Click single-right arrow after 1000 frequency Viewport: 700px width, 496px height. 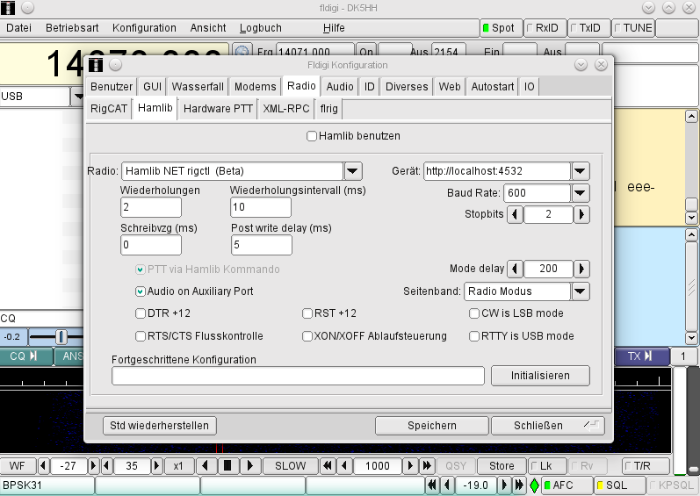click(x=410, y=466)
